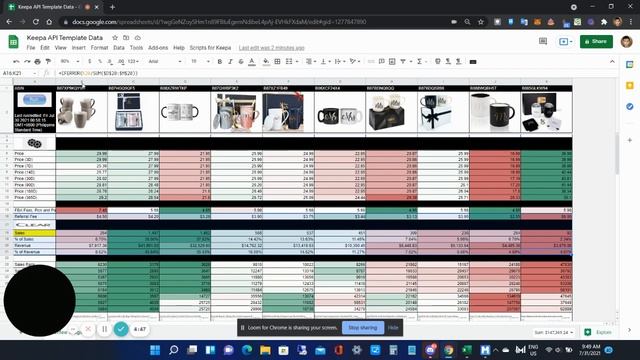Open the Arial font dropdown
This screenshot has width=640, height=360.
pyautogui.click(x=165, y=62)
